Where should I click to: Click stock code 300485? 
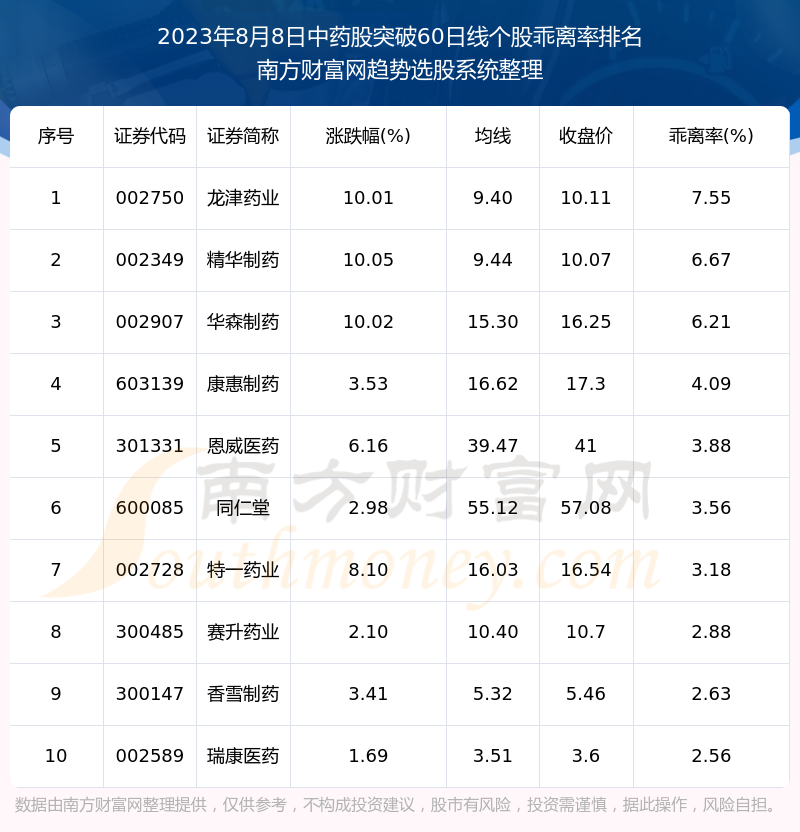(x=150, y=632)
